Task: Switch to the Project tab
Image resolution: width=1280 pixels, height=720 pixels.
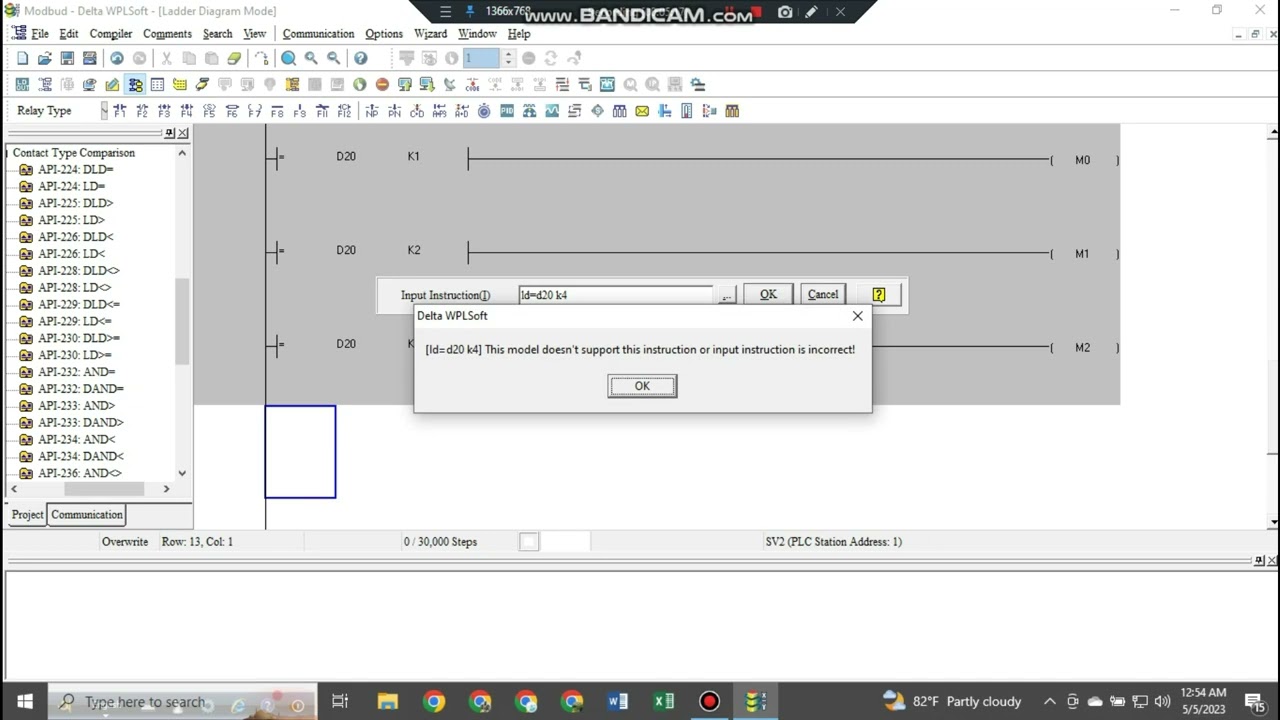Action: click(27, 515)
